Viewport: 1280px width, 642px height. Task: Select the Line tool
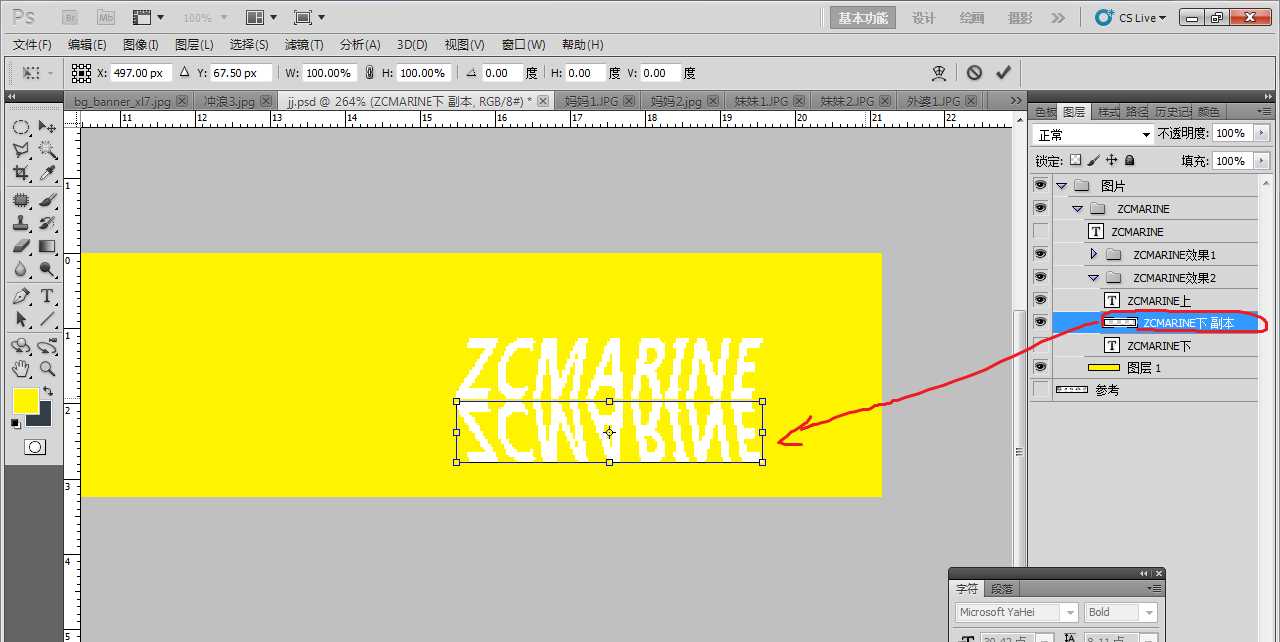[47, 320]
